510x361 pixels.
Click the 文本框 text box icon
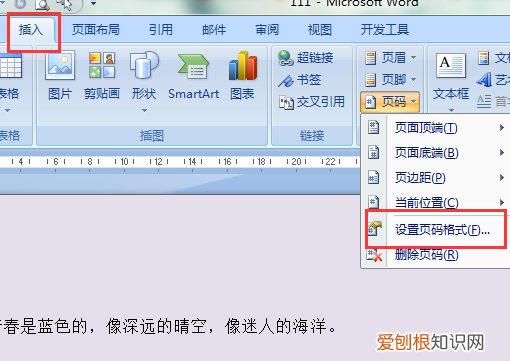451,66
